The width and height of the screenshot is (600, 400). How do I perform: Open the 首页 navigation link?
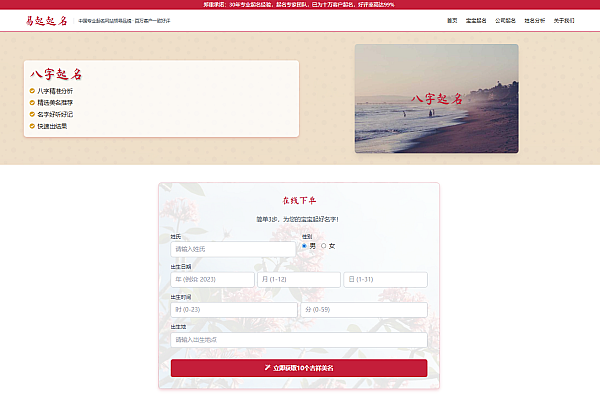(452, 21)
